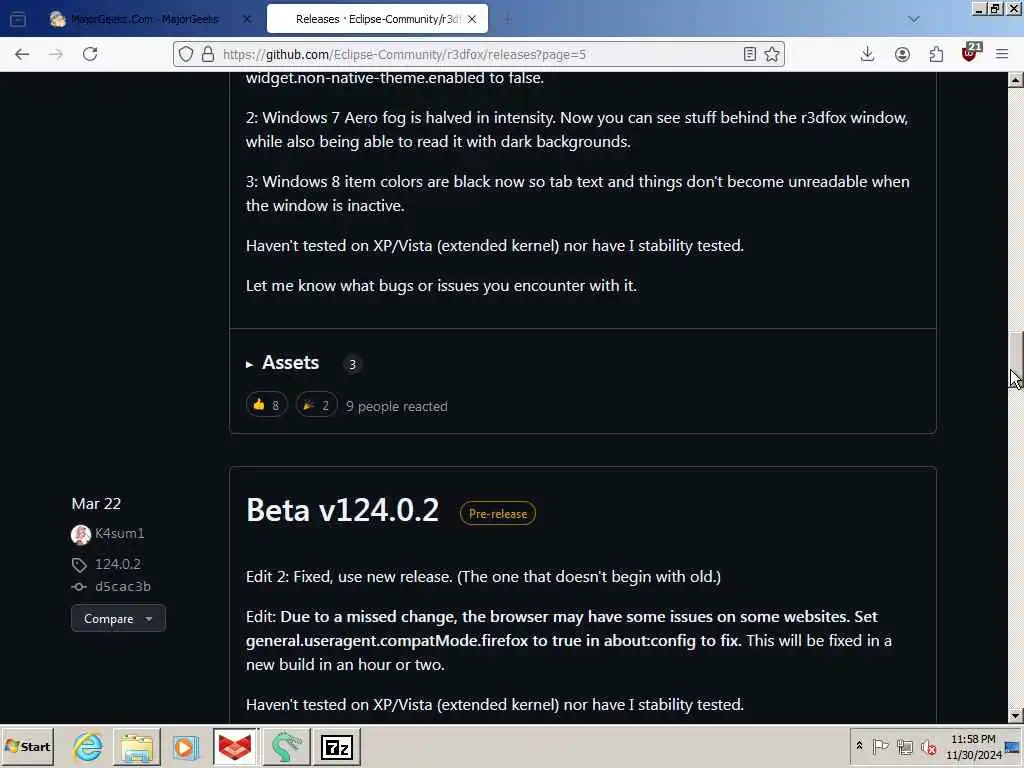Click the vertical scrollbar thumb
The height and width of the screenshot is (768, 1024).
[1016, 360]
